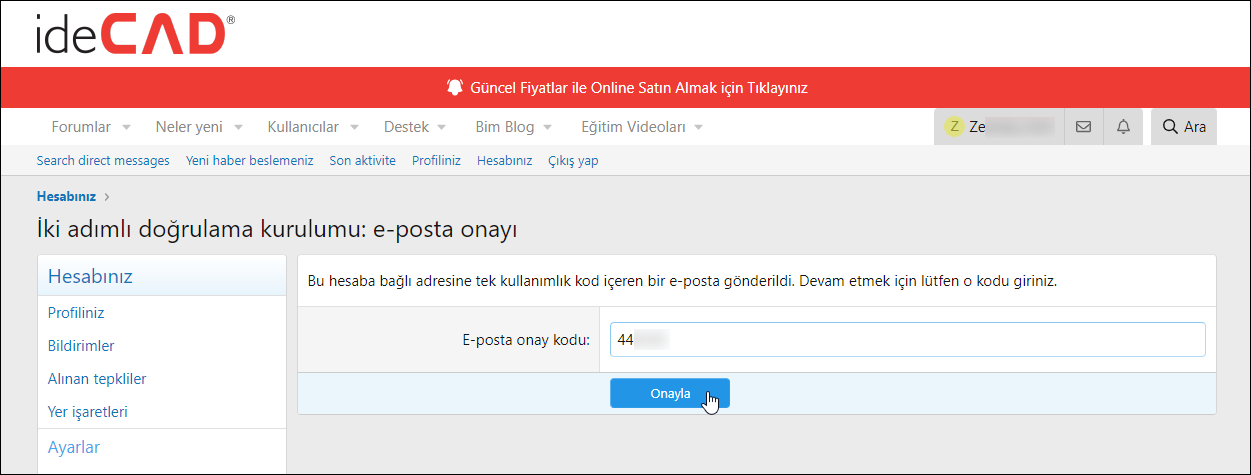The image size is (1251, 475).
Task: Expand the Neler yeni dropdown arrow
Action: point(238,128)
